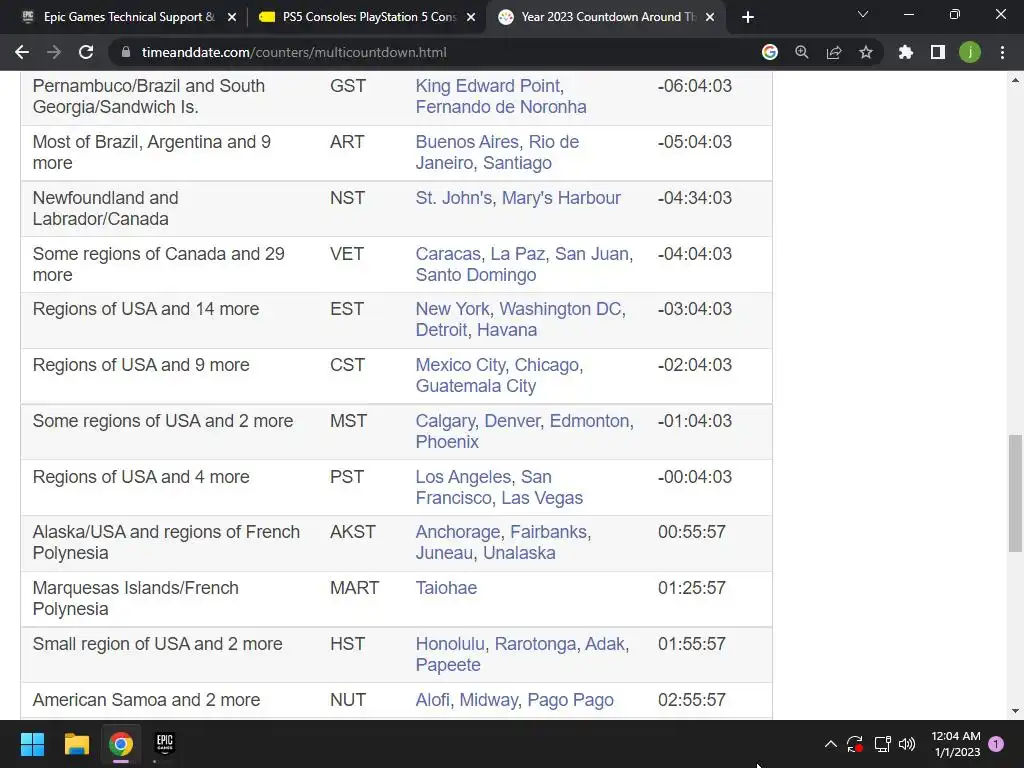1024x768 pixels.
Task: Open the Anchorage link
Action: 458,532
